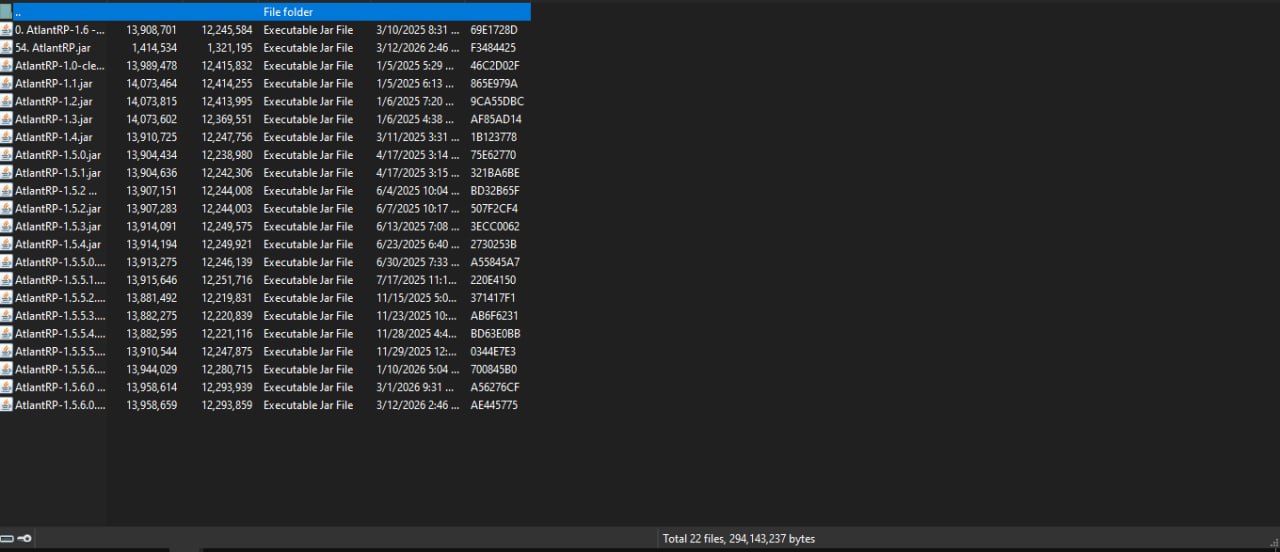Click jar icon in row with CRC A56276CF
The height and width of the screenshot is (552, 1280).
[x=6, y=387]
